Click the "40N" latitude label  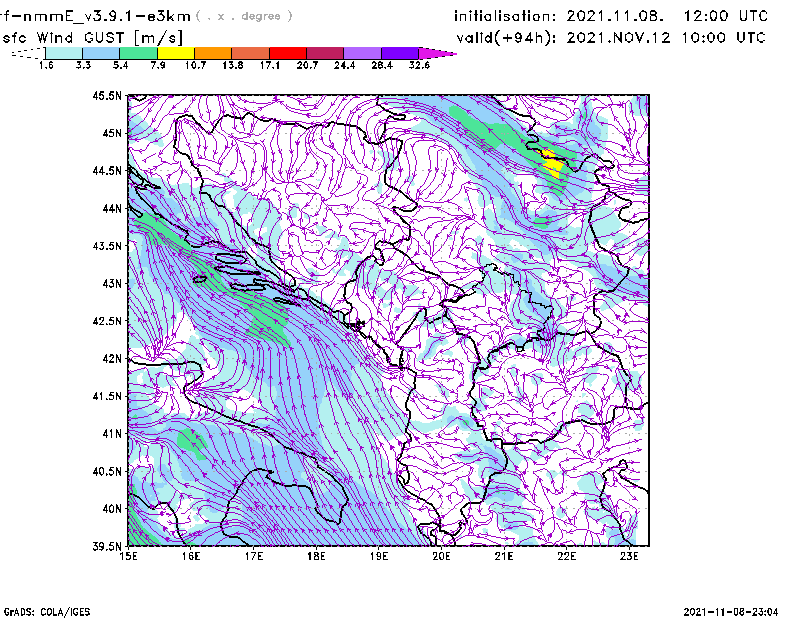click(112, 509)
